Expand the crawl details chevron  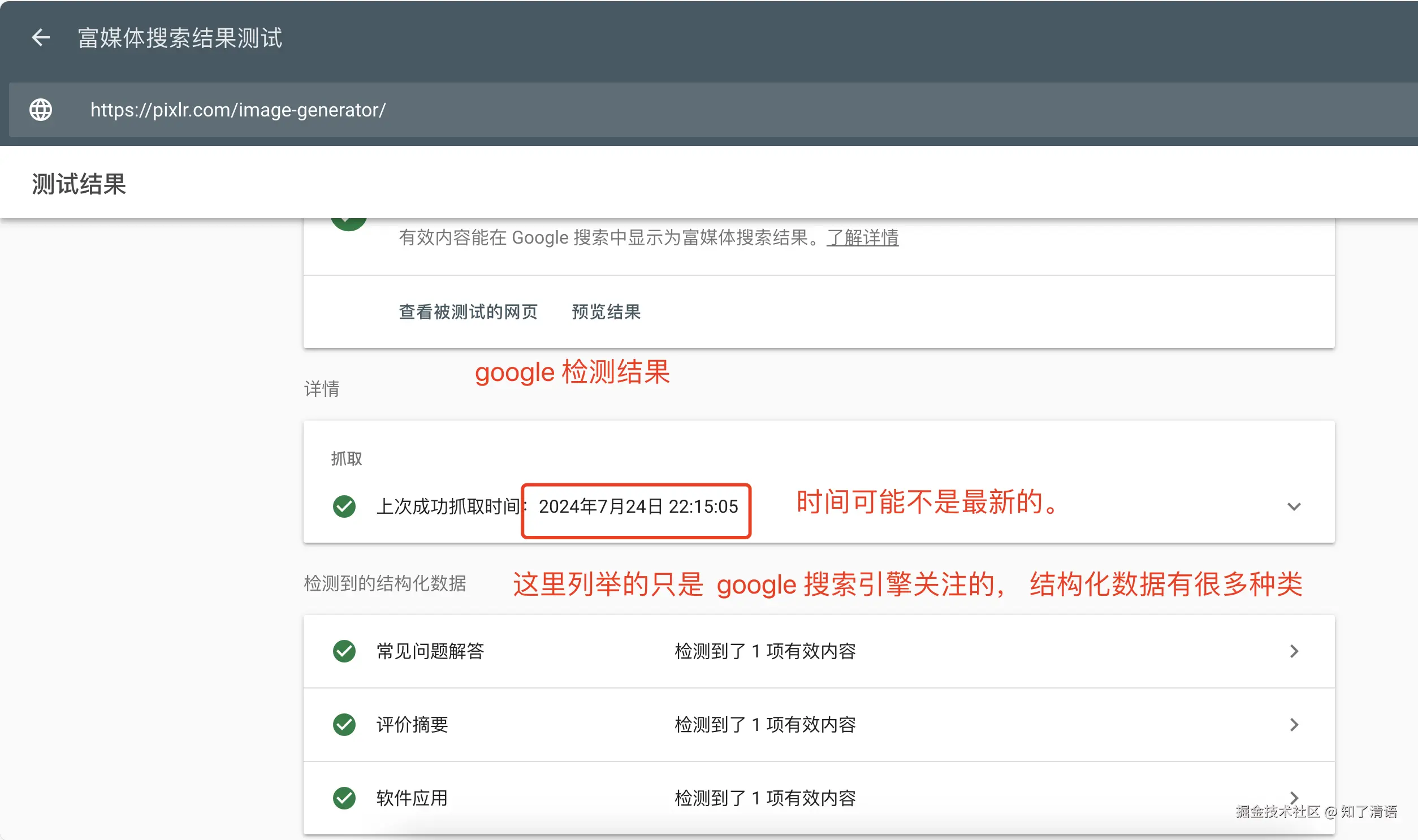[1294, 506]
